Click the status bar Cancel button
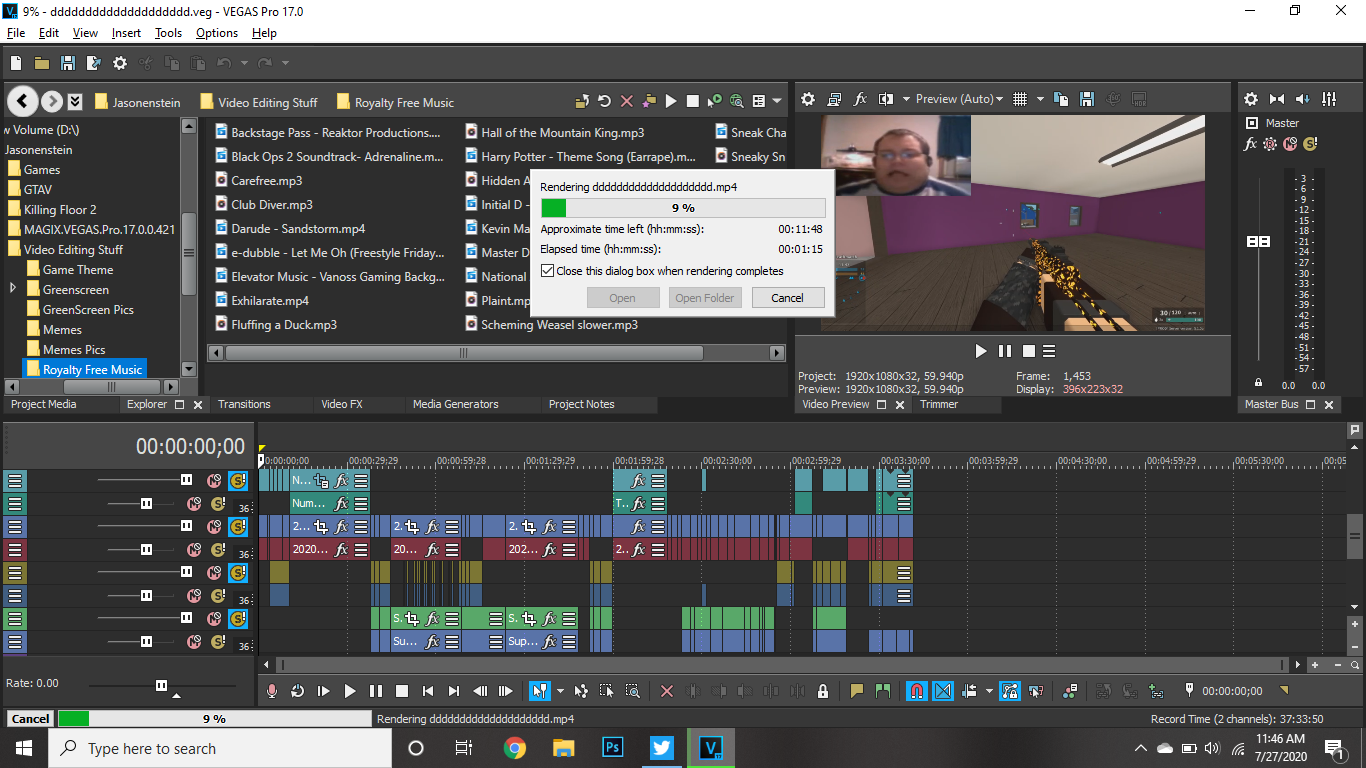The height and width of the screenshot is (768, 1366). pyautogui.click(x=30, y=719)
